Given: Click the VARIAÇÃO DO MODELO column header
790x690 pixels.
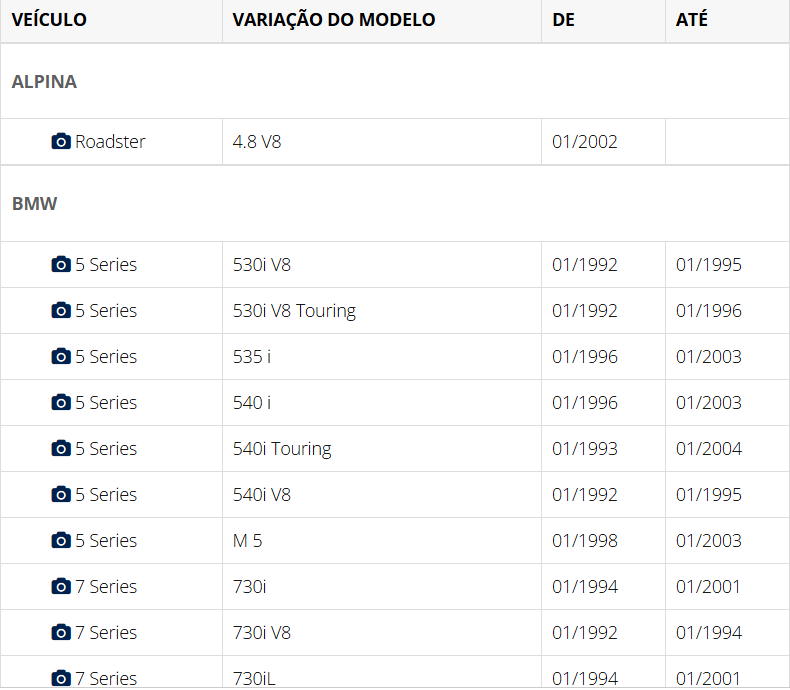Looking at the screenshot, I should [333, 20].
